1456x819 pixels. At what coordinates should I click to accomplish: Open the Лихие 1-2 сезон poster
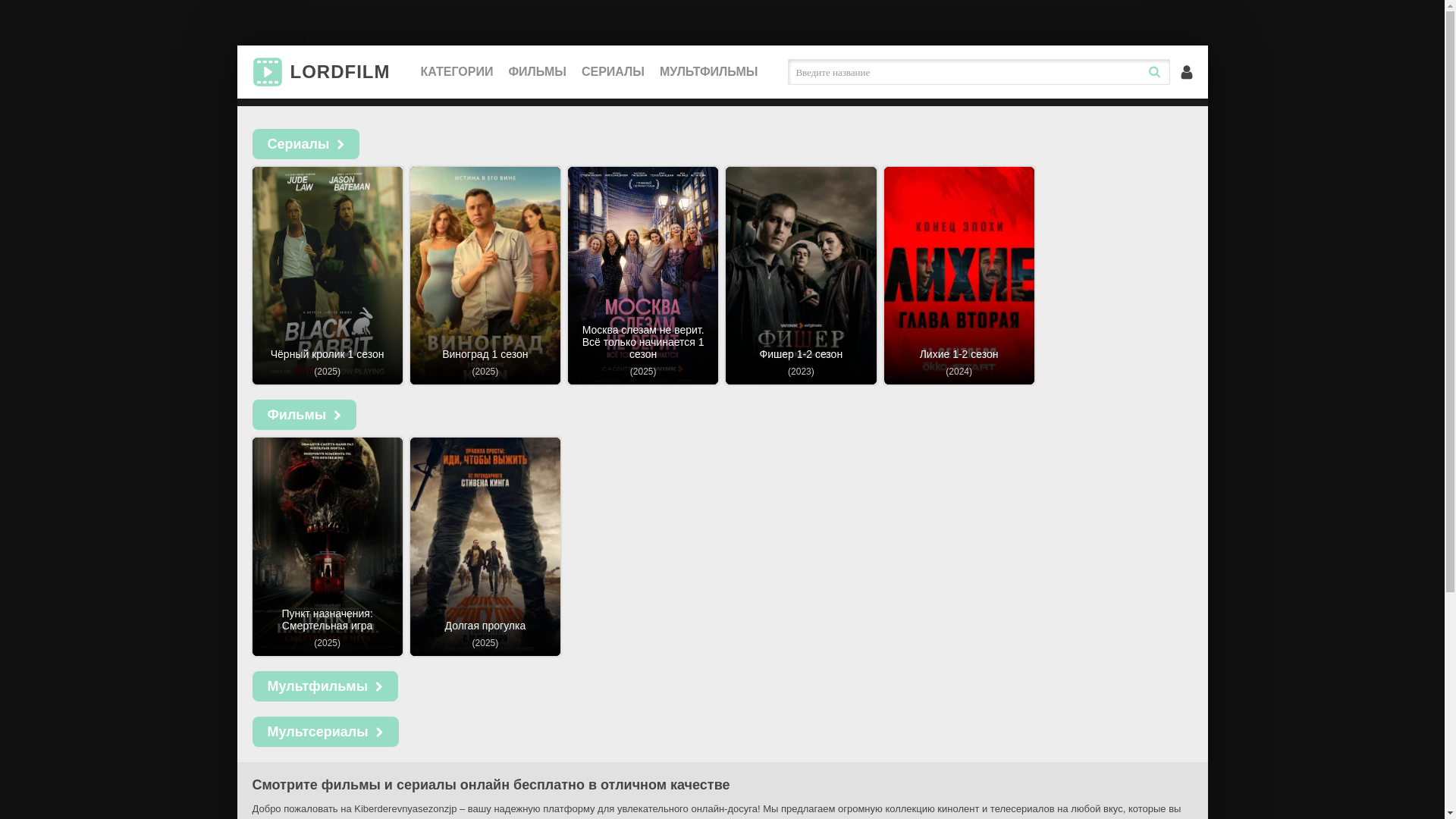click(959, 275)
